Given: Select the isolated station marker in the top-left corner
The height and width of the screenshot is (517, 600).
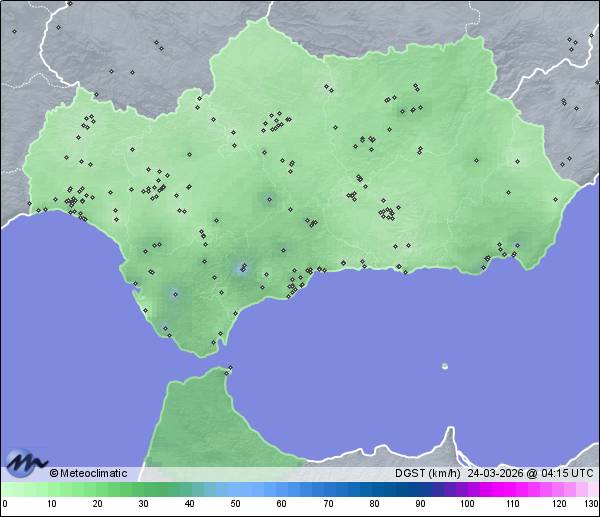Looking at the screenshot, I should 14,31.
